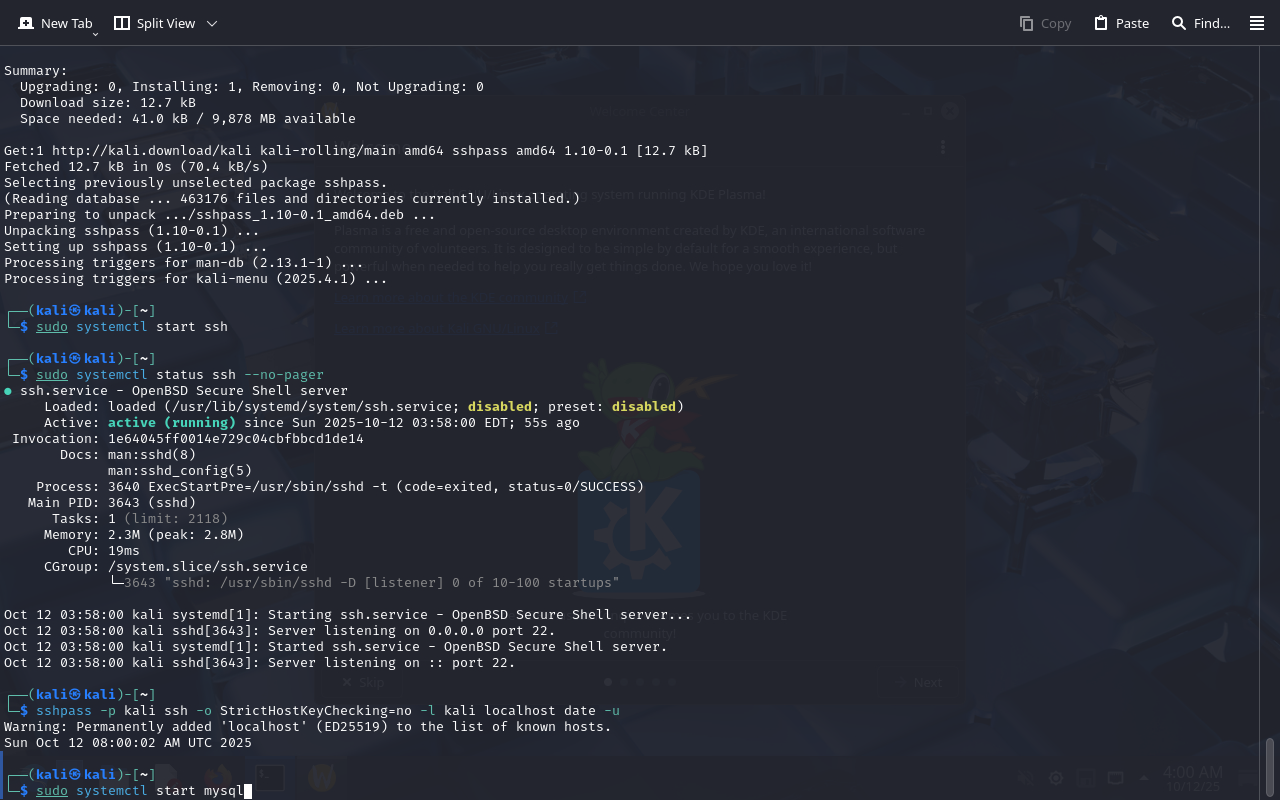Paste clipboard using the Paste button
The width and height of the screenshot is (1280, 800).
click(1121, 23)
